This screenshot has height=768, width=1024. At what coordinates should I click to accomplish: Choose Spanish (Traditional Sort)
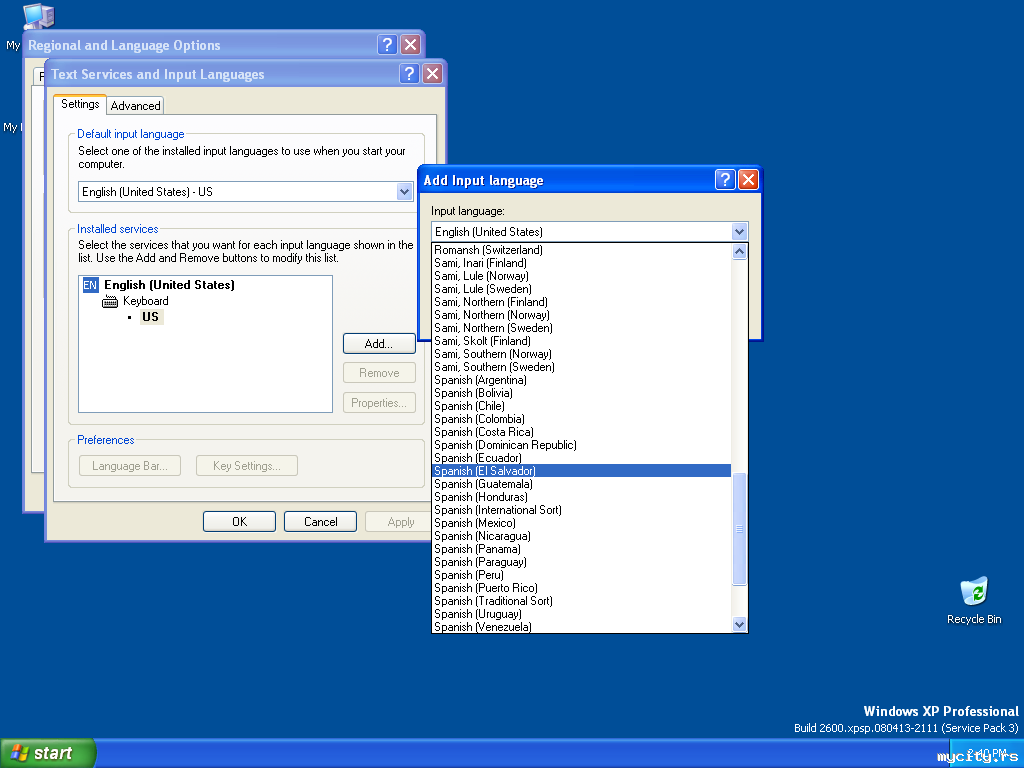point(581,601)
